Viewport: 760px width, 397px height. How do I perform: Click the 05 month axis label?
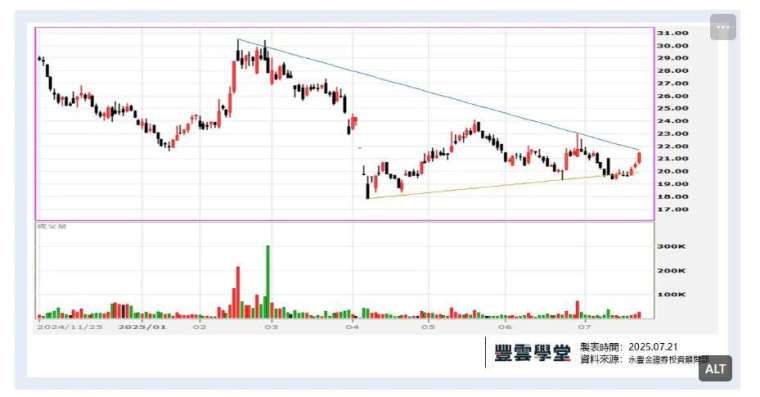click(427, 327)
